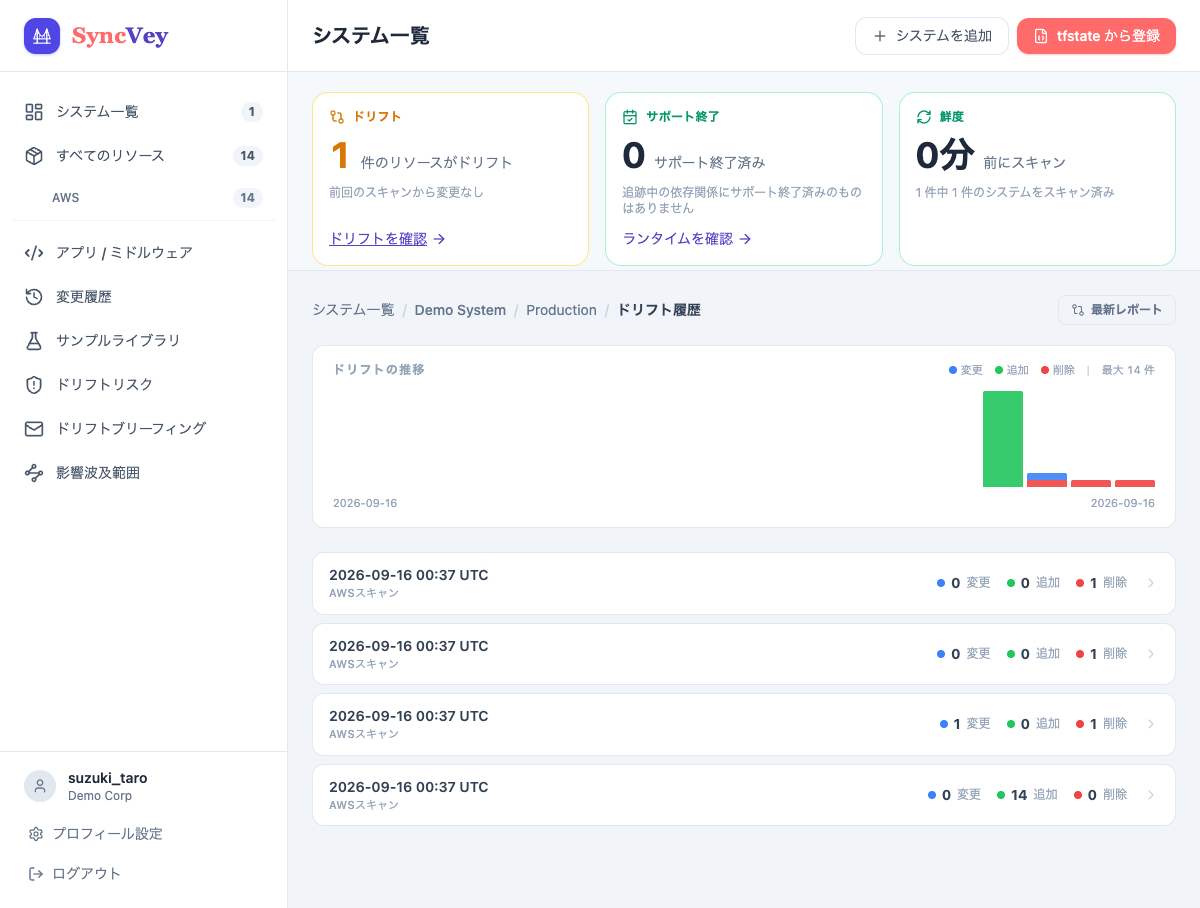Click the 0分 freshness value
The height and width of the screenshot is (908, 1200).
coord(945,155)
